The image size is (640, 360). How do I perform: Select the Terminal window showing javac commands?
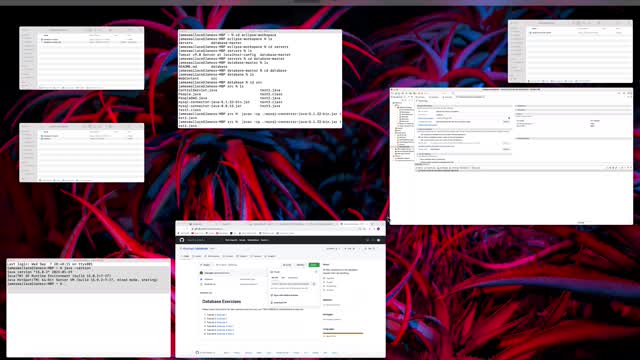tap(260, 78)
